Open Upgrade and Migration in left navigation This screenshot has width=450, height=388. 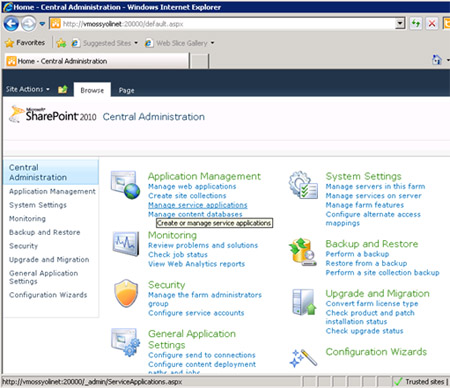[49, 260]
